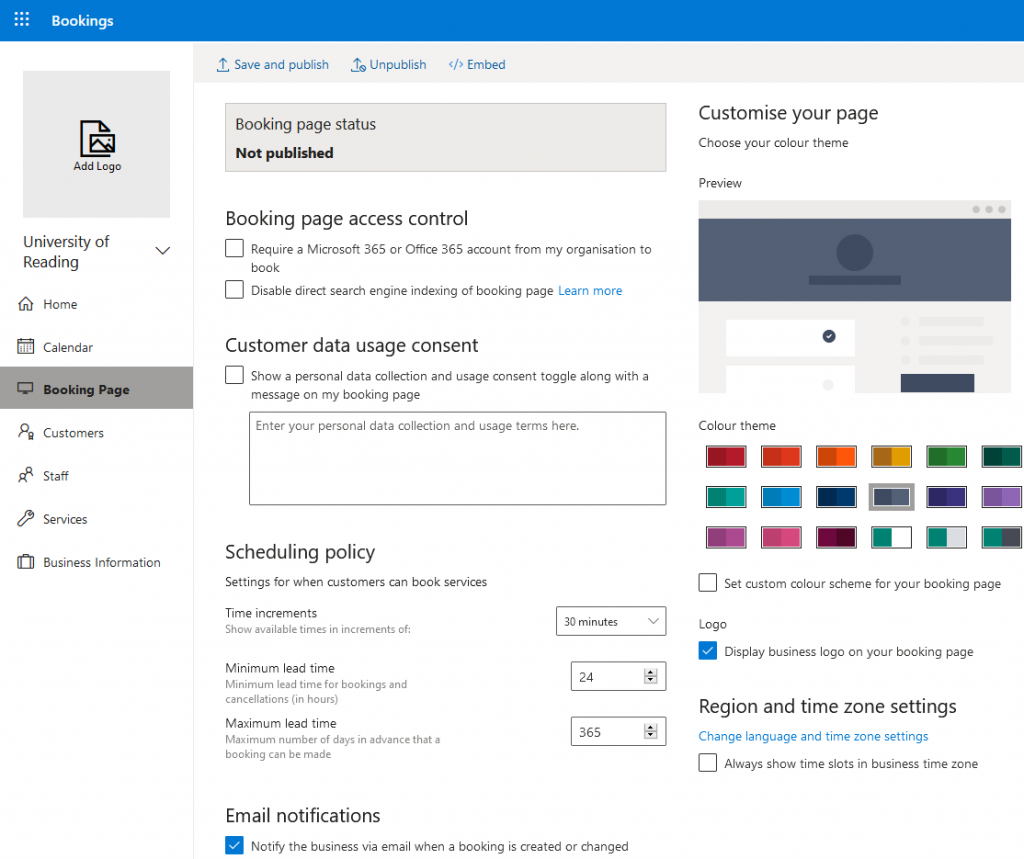Viewport: 1024px width, 859px height.
Task: Click Save and publish button
Action: [273, 65]
